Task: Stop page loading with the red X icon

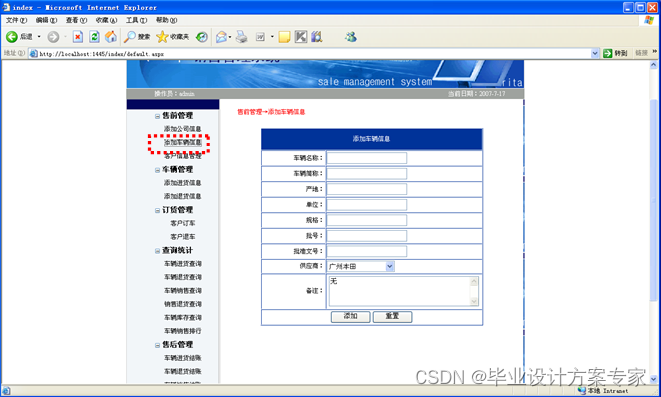Action: click(78, 37)
